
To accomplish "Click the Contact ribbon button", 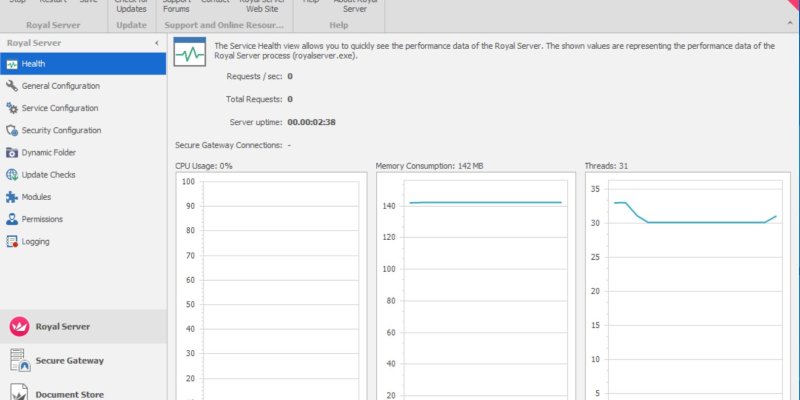I will [214, 3].
